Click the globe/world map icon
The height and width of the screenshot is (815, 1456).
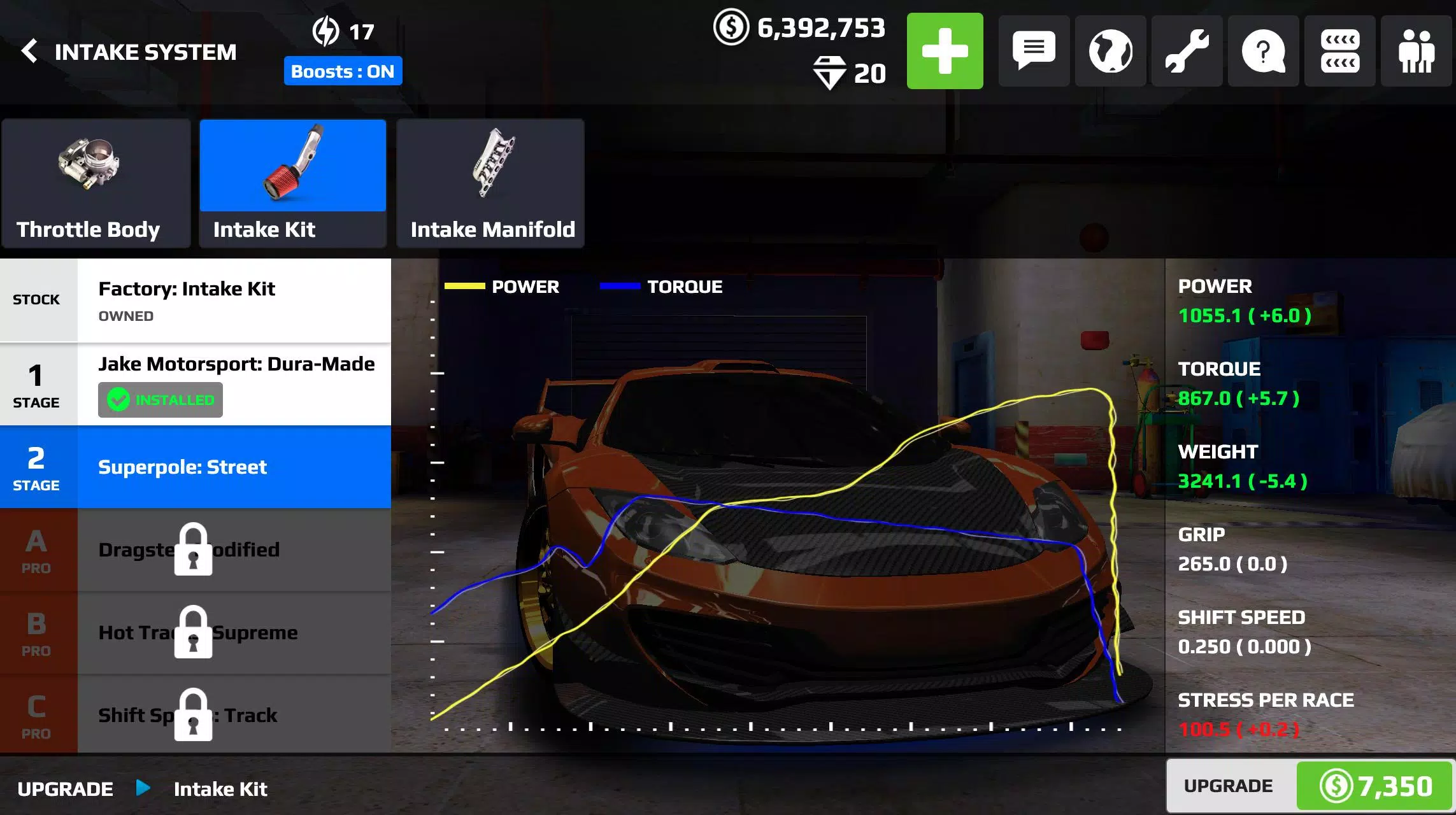click(x=1111, y=50)
